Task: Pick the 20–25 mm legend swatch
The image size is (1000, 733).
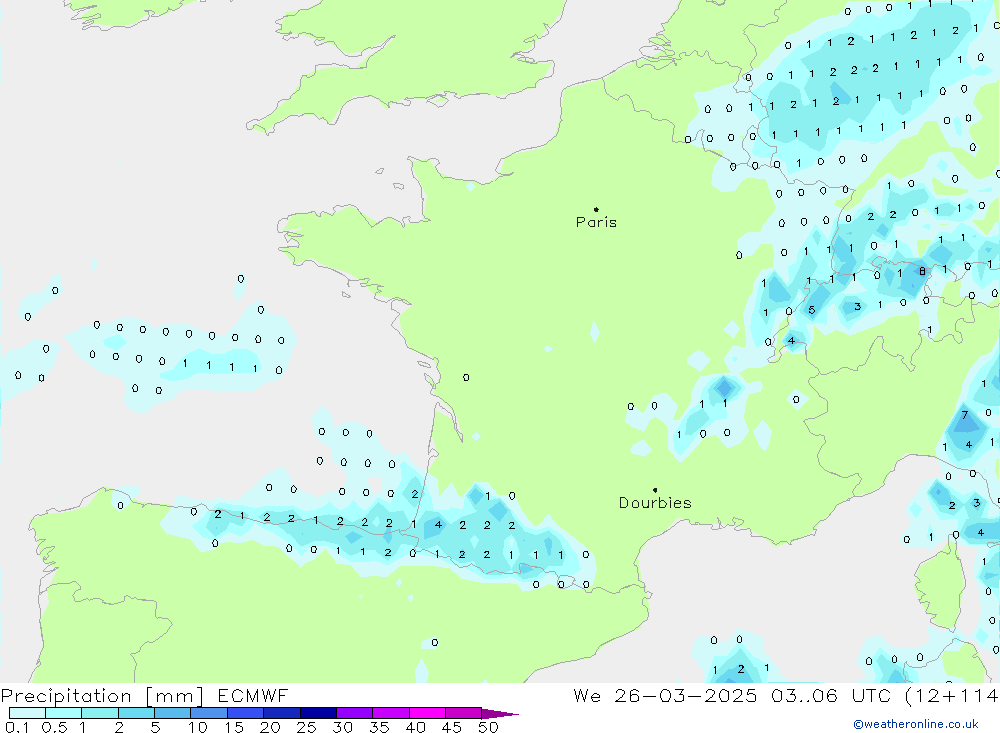Action: point(281,713)
